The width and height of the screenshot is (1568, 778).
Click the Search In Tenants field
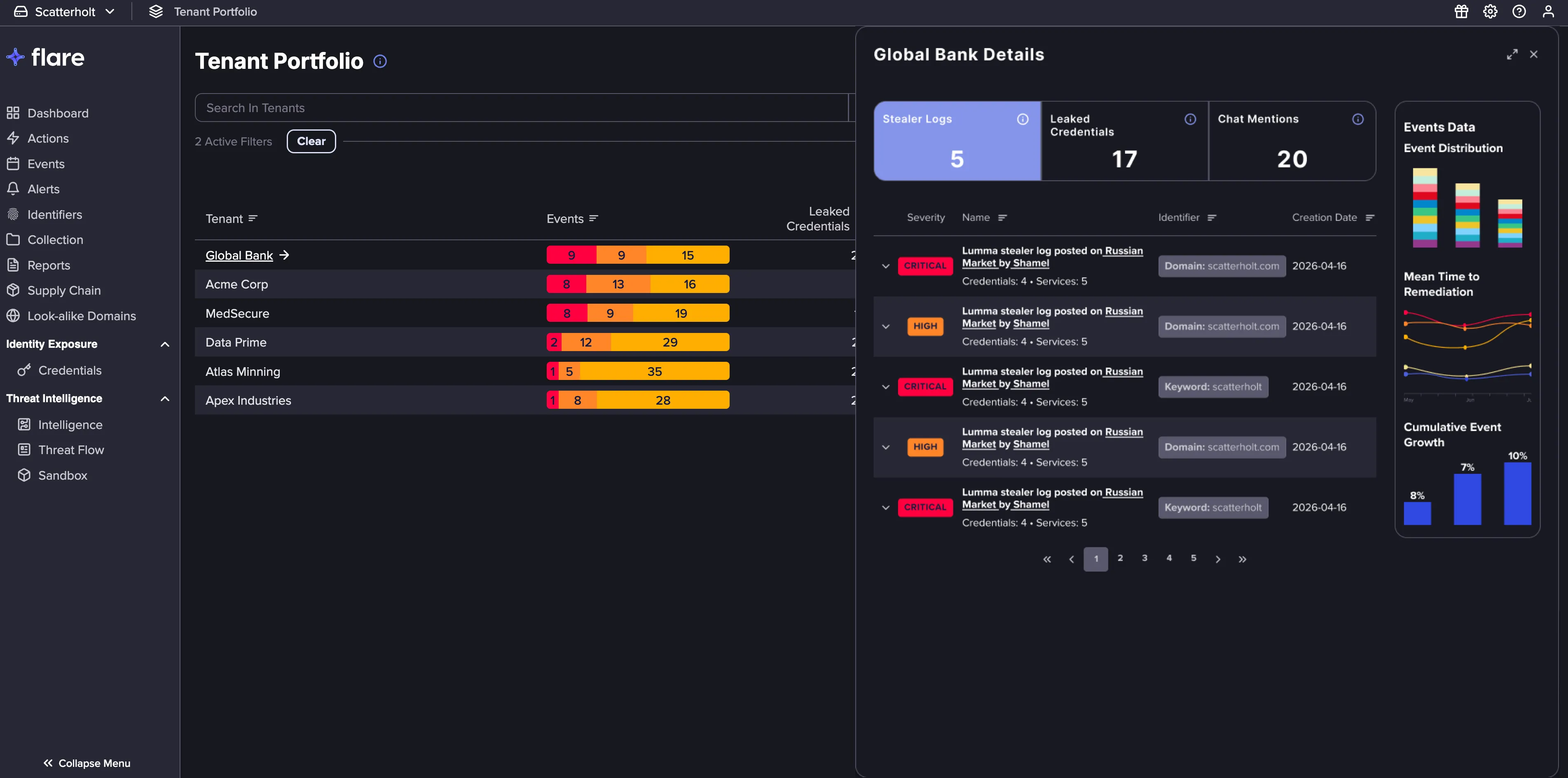[x=521, y=108]
